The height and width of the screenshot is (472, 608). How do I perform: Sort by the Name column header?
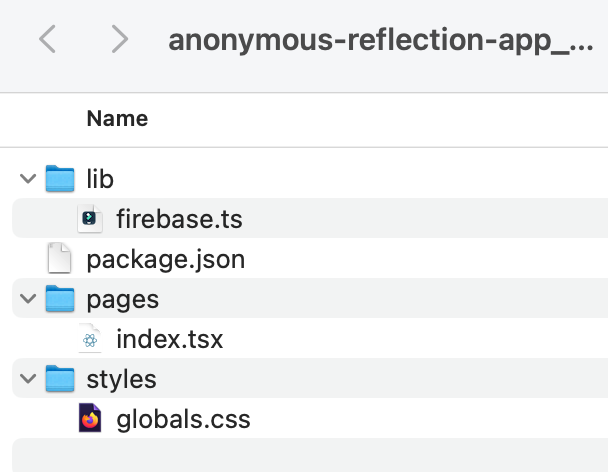point(117,118)
